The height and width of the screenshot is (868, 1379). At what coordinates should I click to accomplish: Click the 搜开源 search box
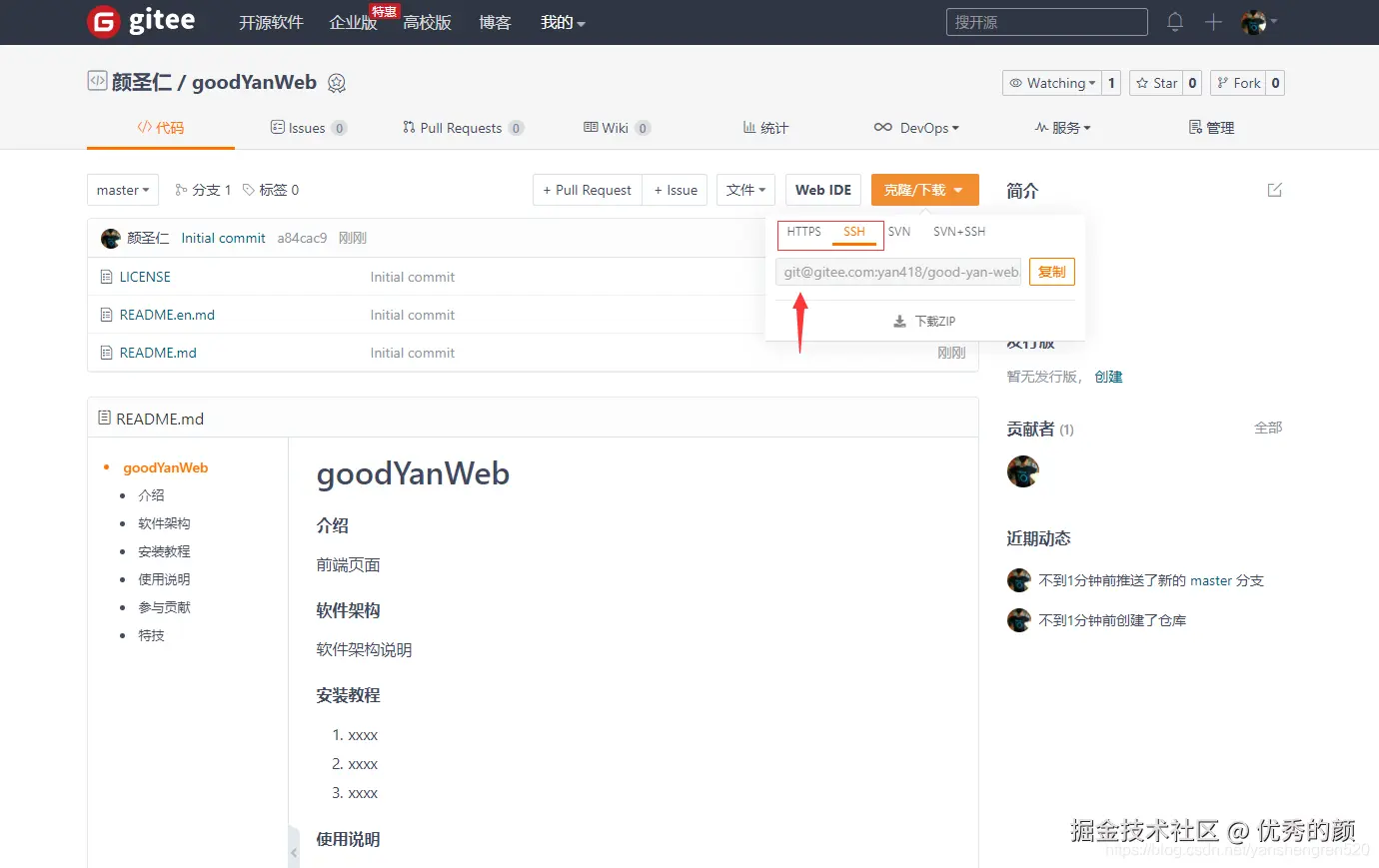pyautogui.click(x=1047, y=22)
